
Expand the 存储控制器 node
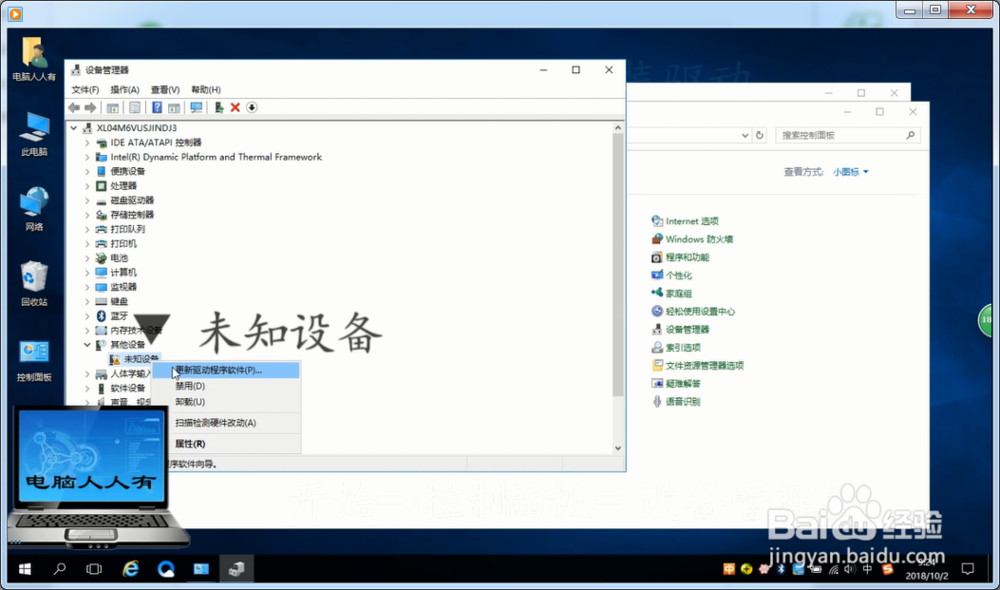point(87,215)
